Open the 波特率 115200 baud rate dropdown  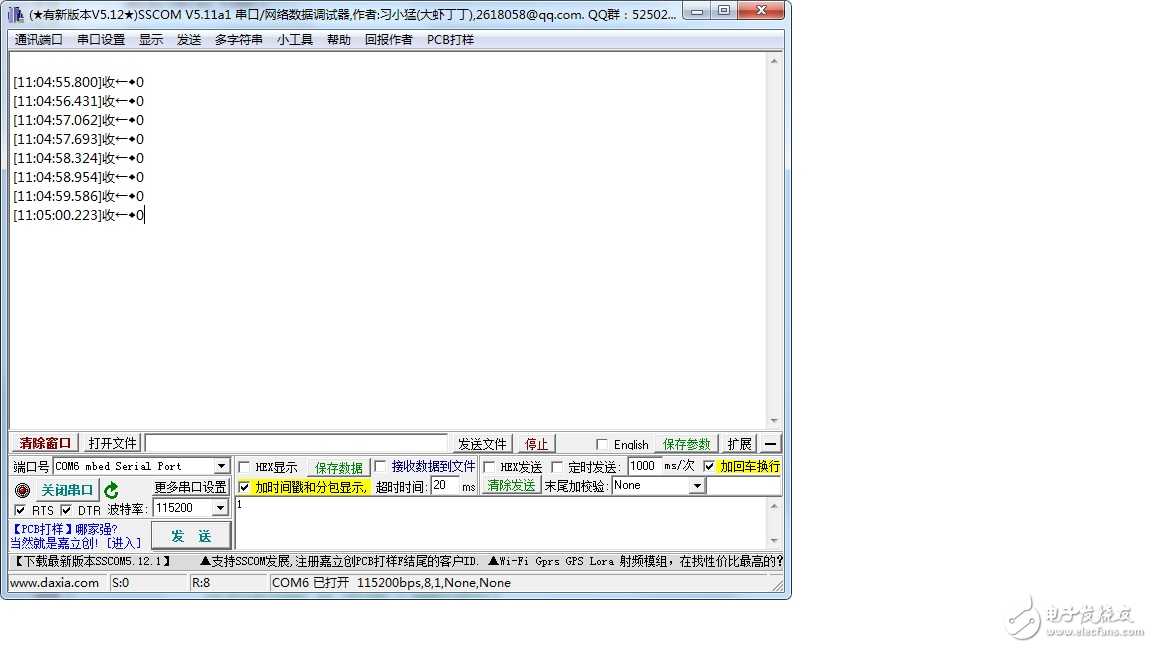coord(220,508)
